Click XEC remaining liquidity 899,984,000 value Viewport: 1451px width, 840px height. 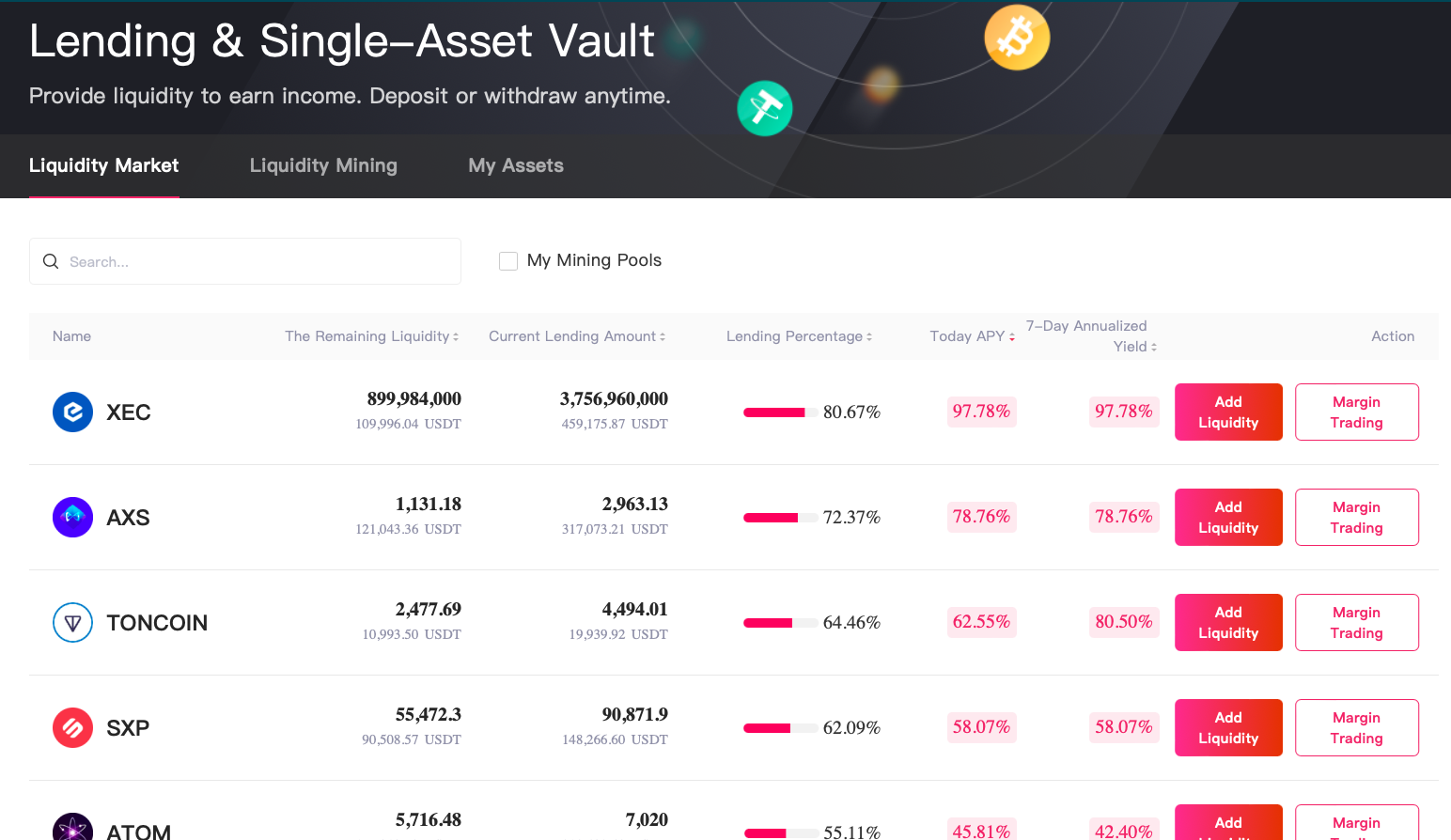coord(413,399)
